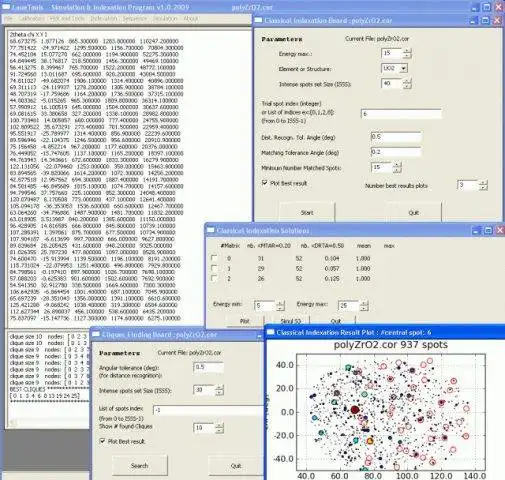Click the List of spots index field

click(x=208, y=410)
